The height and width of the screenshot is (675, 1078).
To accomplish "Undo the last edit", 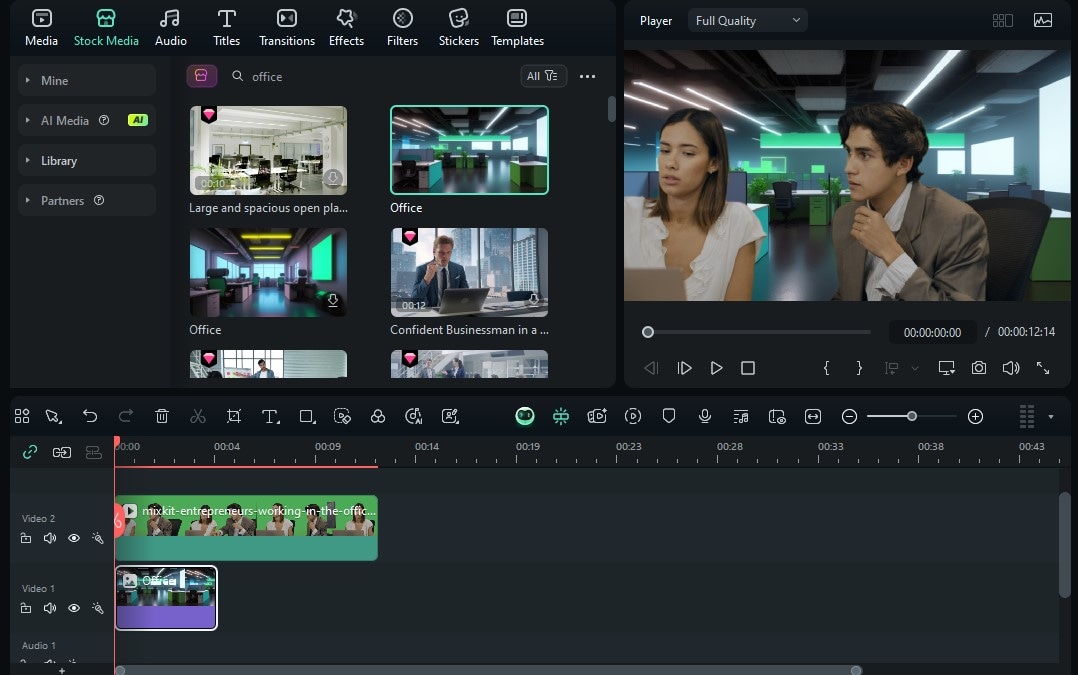I will (90, 416).
